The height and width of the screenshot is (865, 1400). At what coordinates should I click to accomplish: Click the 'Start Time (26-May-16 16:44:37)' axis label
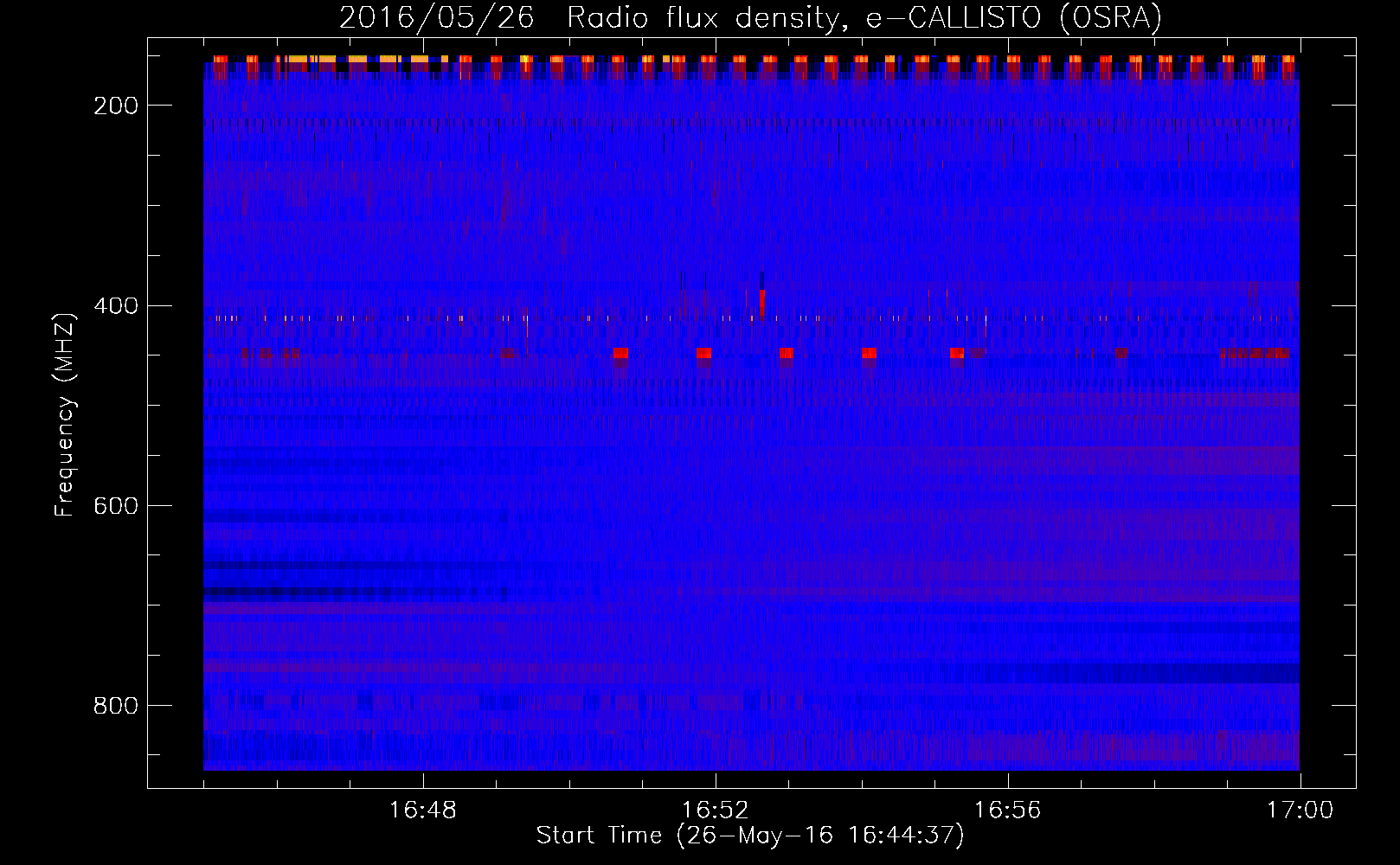tap(750, 836)
